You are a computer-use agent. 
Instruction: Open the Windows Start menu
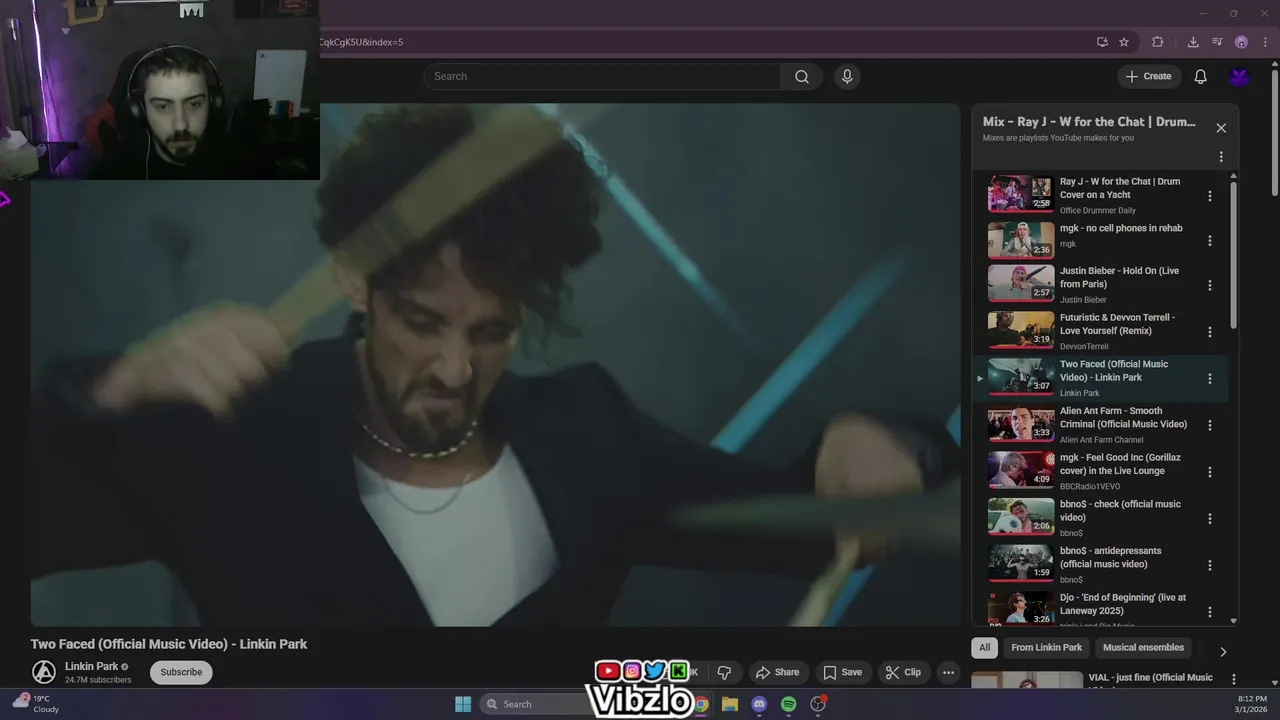463,704
